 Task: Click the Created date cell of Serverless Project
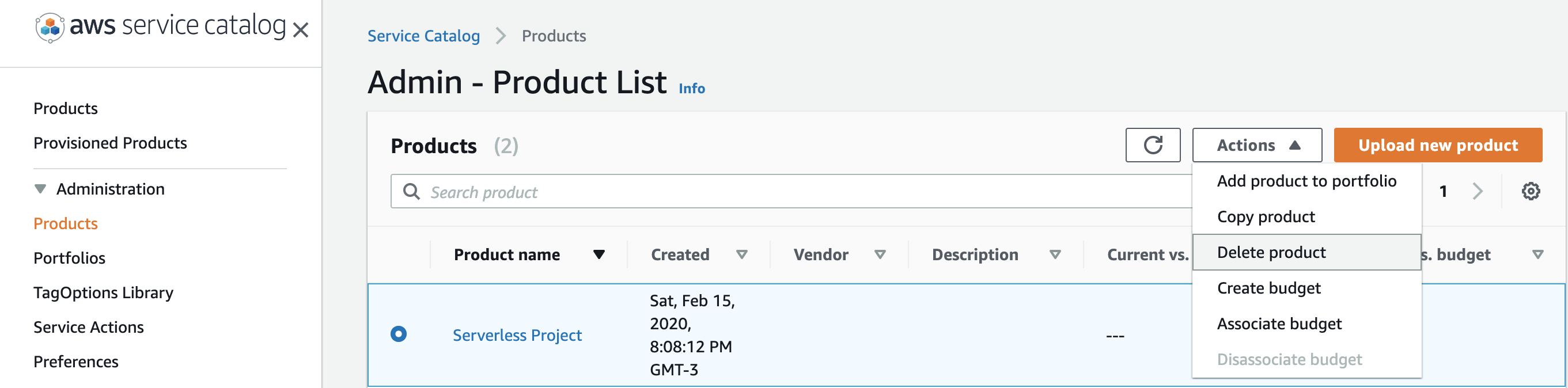click(x=692, y=335)
